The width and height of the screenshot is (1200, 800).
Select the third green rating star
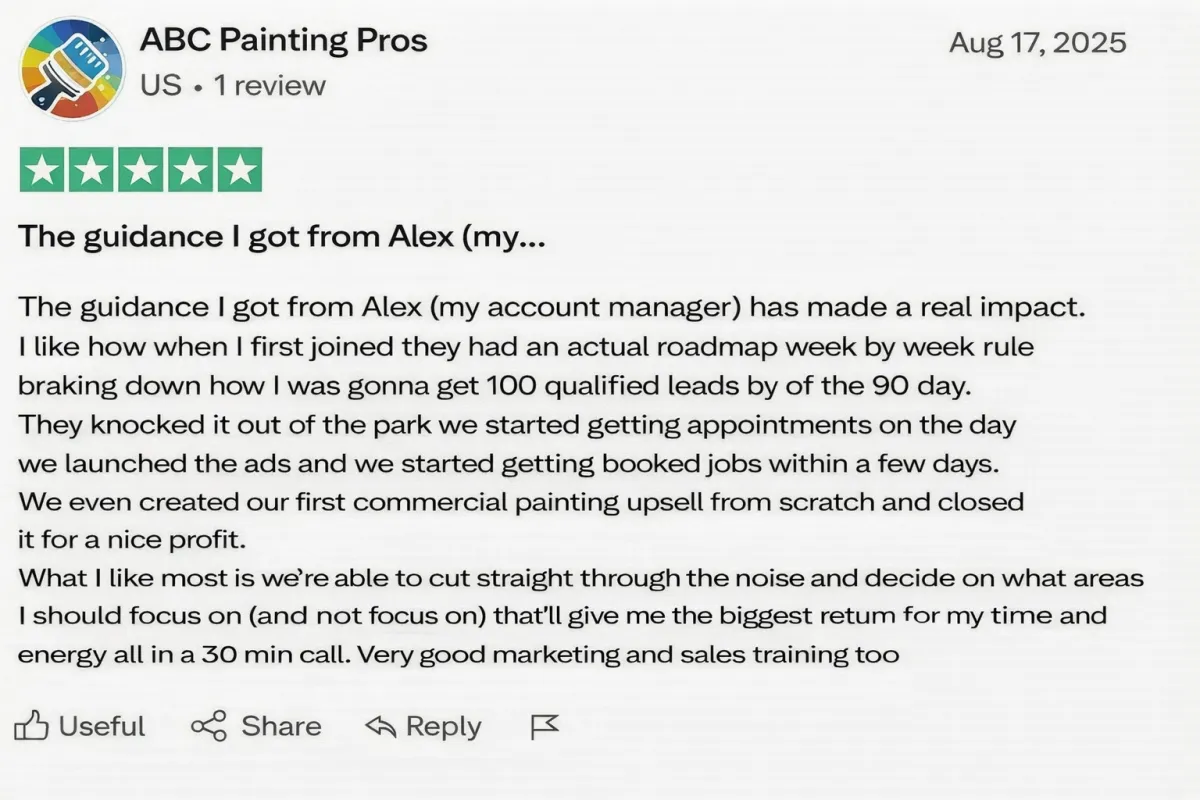point(141,170)
